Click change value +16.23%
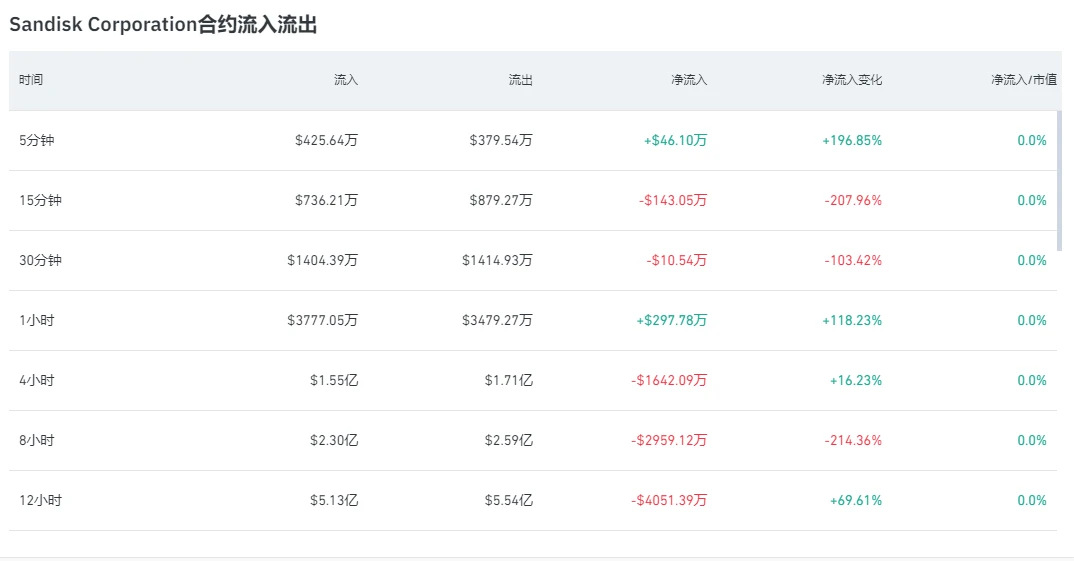The image size is (1074, 561). point(856,380)
